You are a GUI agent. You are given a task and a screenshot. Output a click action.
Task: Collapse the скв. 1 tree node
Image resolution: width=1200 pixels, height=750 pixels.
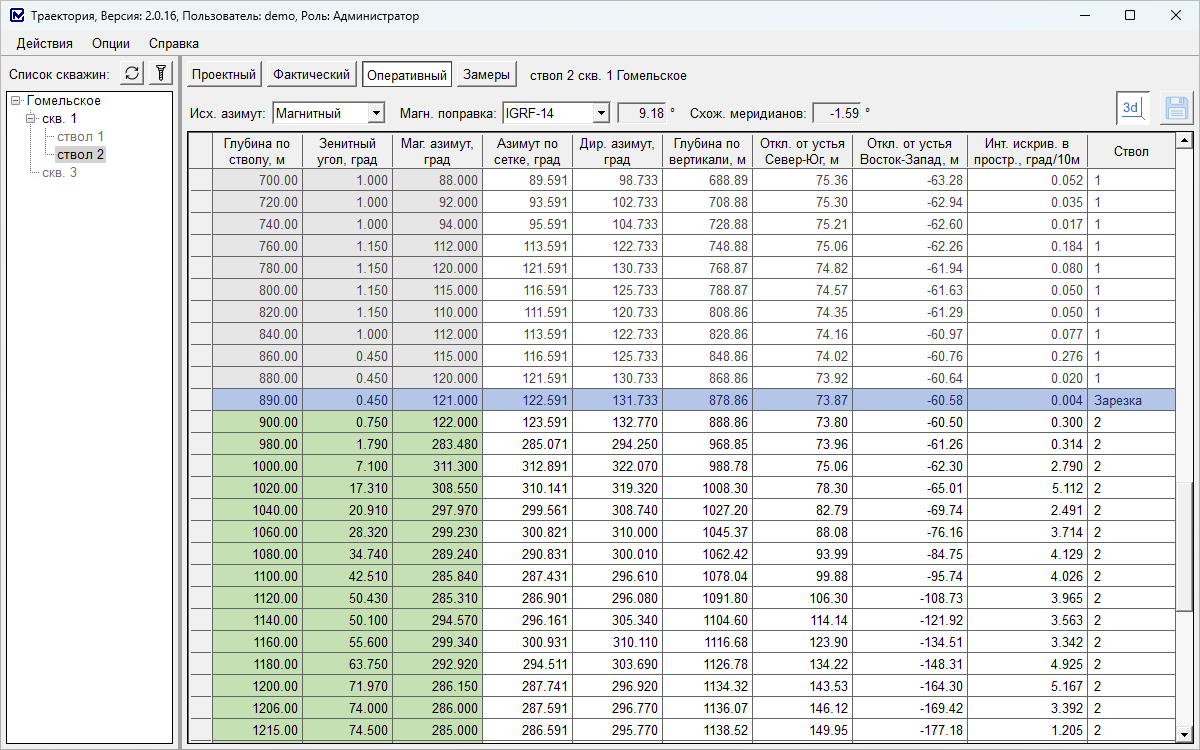point(31,119)
